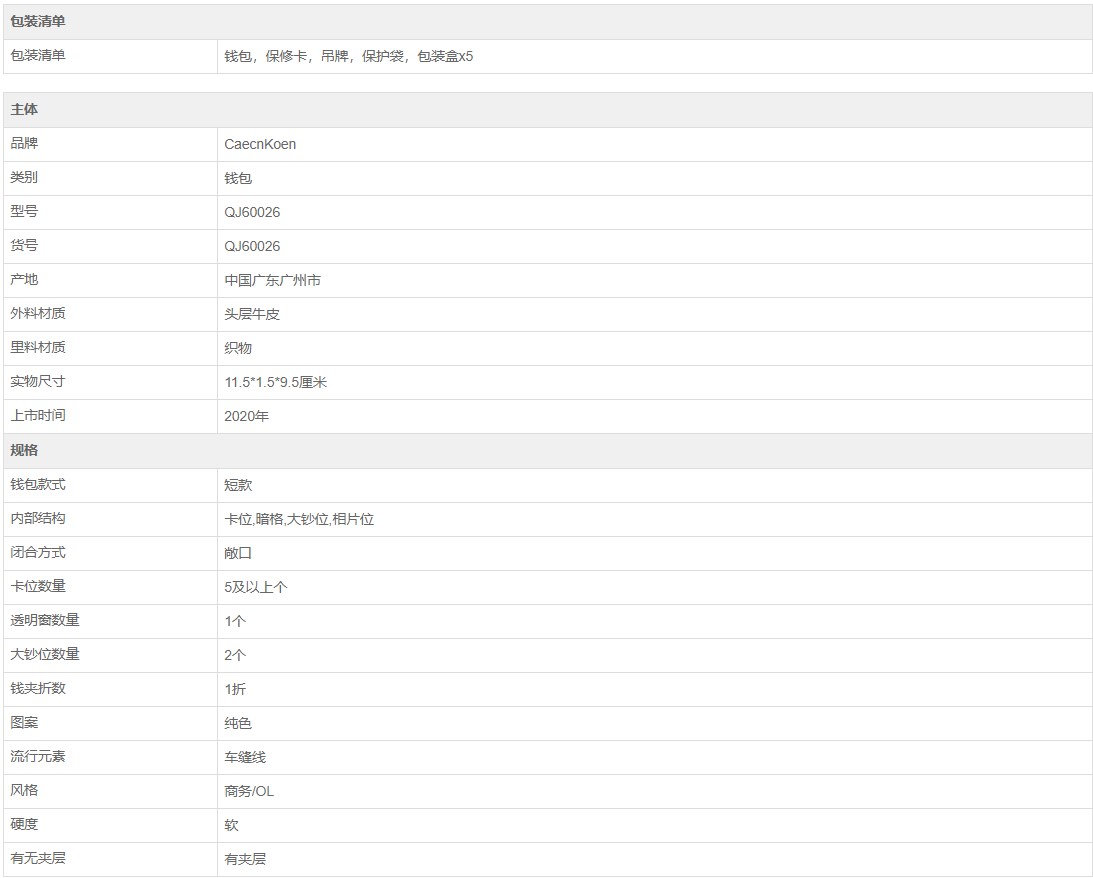Select the packing list contents text

click(349, 56)
